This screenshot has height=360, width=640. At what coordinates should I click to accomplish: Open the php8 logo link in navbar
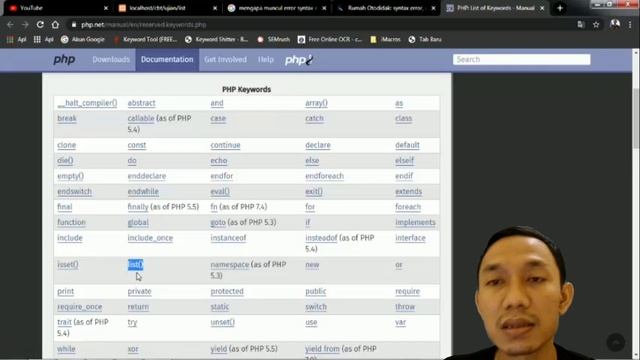point(299,60)
